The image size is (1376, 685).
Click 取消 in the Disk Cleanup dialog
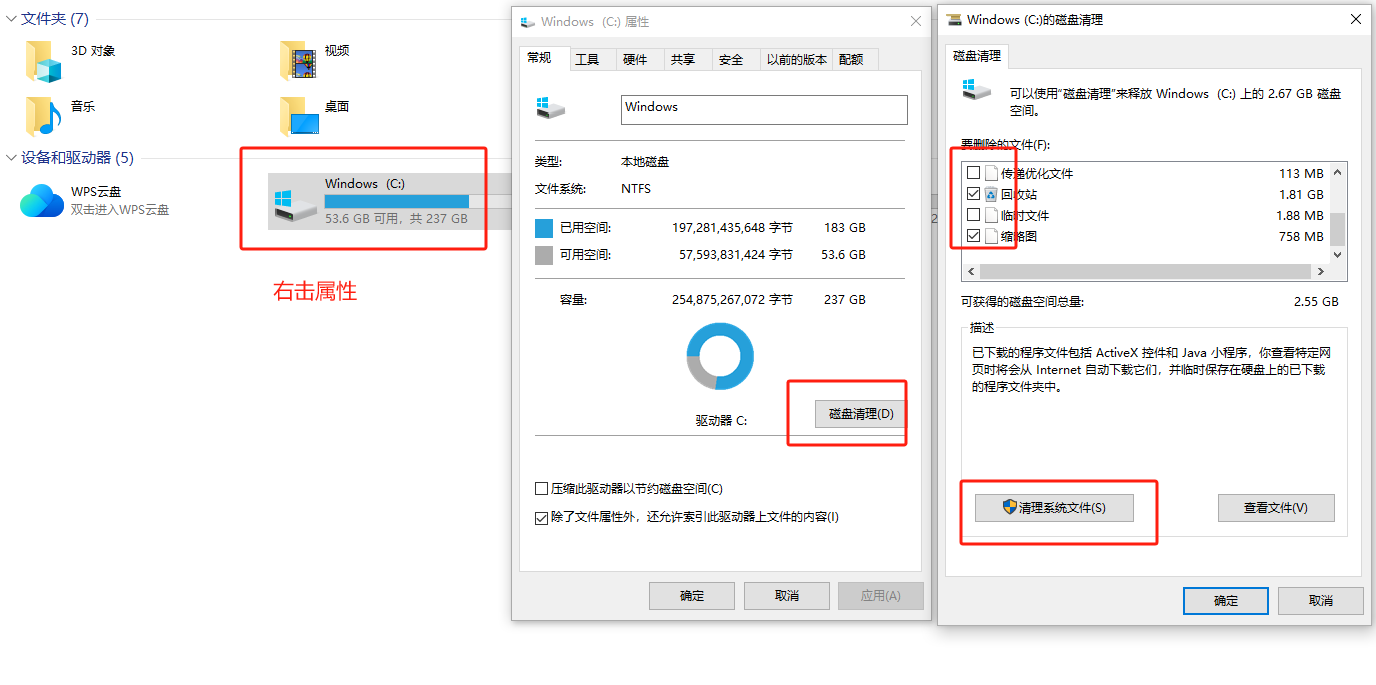(1320, 601)
